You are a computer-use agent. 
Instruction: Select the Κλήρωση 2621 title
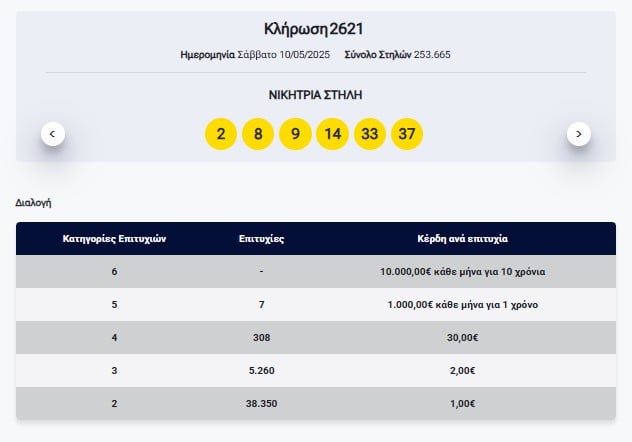click(314, 29)
